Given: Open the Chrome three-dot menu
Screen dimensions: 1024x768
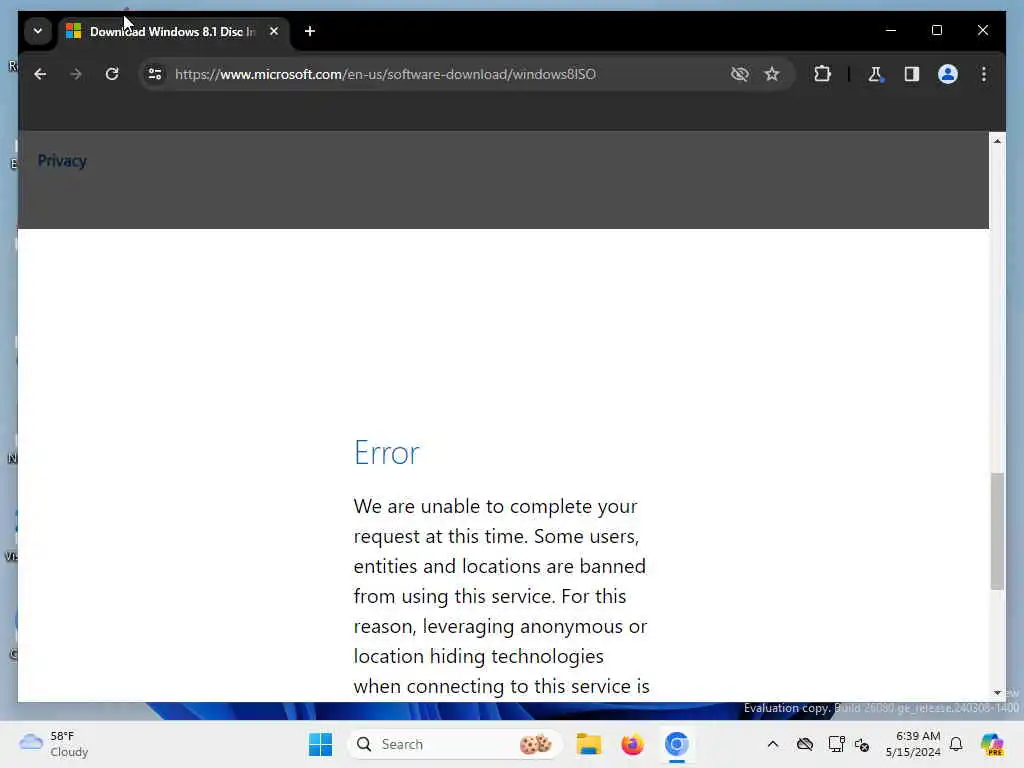Looking at the screenshot, I should coord(984,74).
